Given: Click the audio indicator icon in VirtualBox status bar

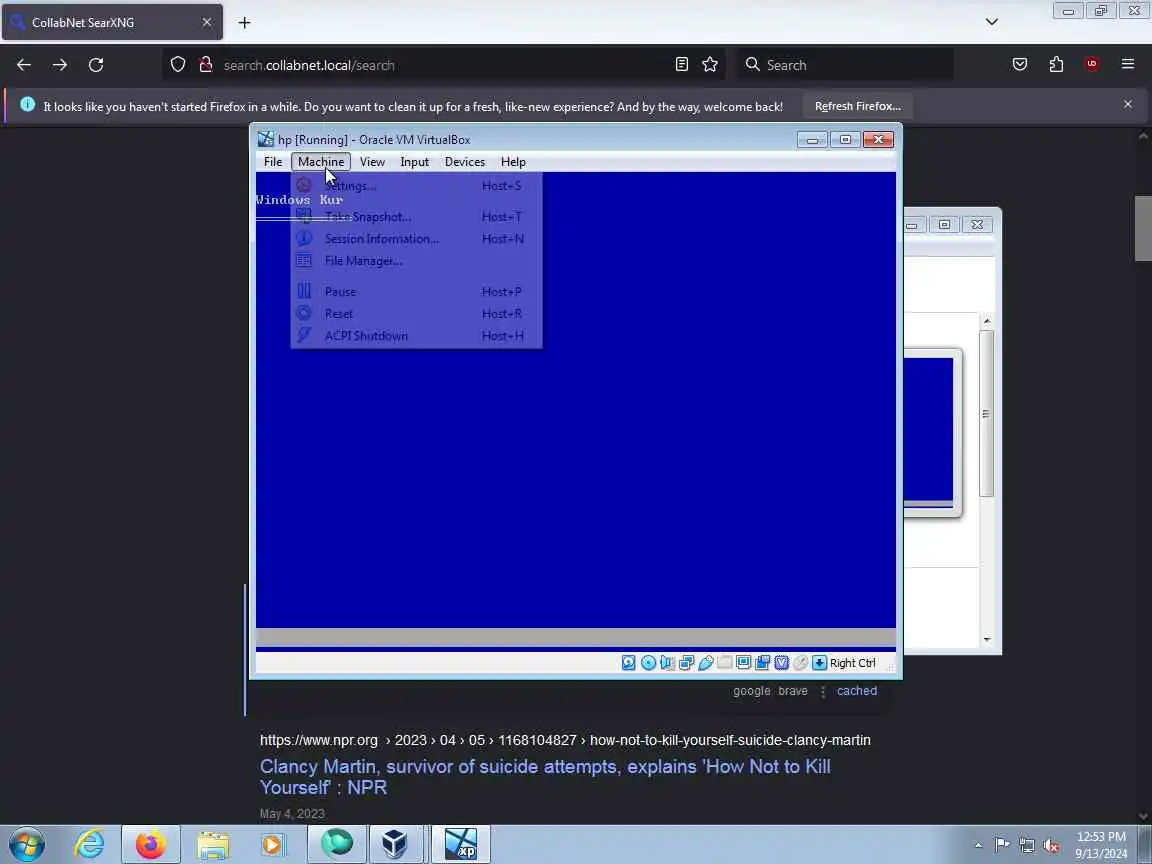Looking at the screenshot, I should tap(667, 663).
